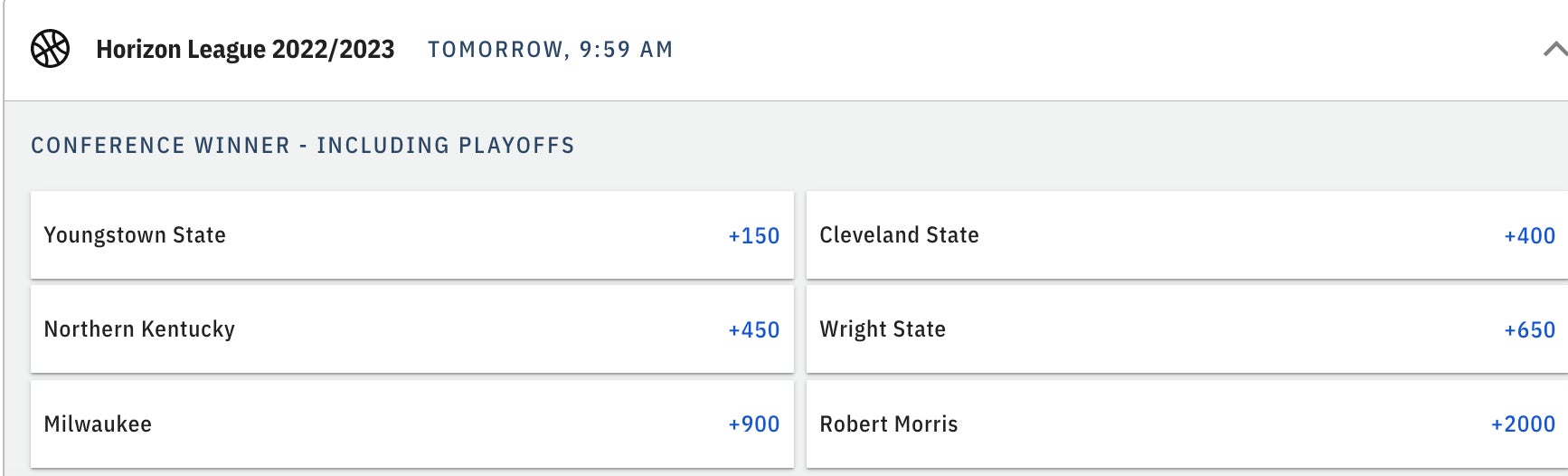Screen dimensions: 1568x476
Task: Click the Conference Winner - Including Playoffs header
Action: pos(303,146)
